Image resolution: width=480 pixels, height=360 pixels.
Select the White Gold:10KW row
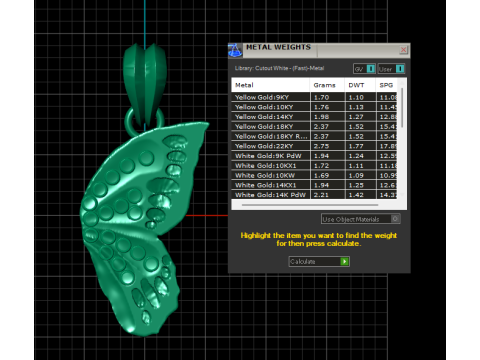click(314, 175)
